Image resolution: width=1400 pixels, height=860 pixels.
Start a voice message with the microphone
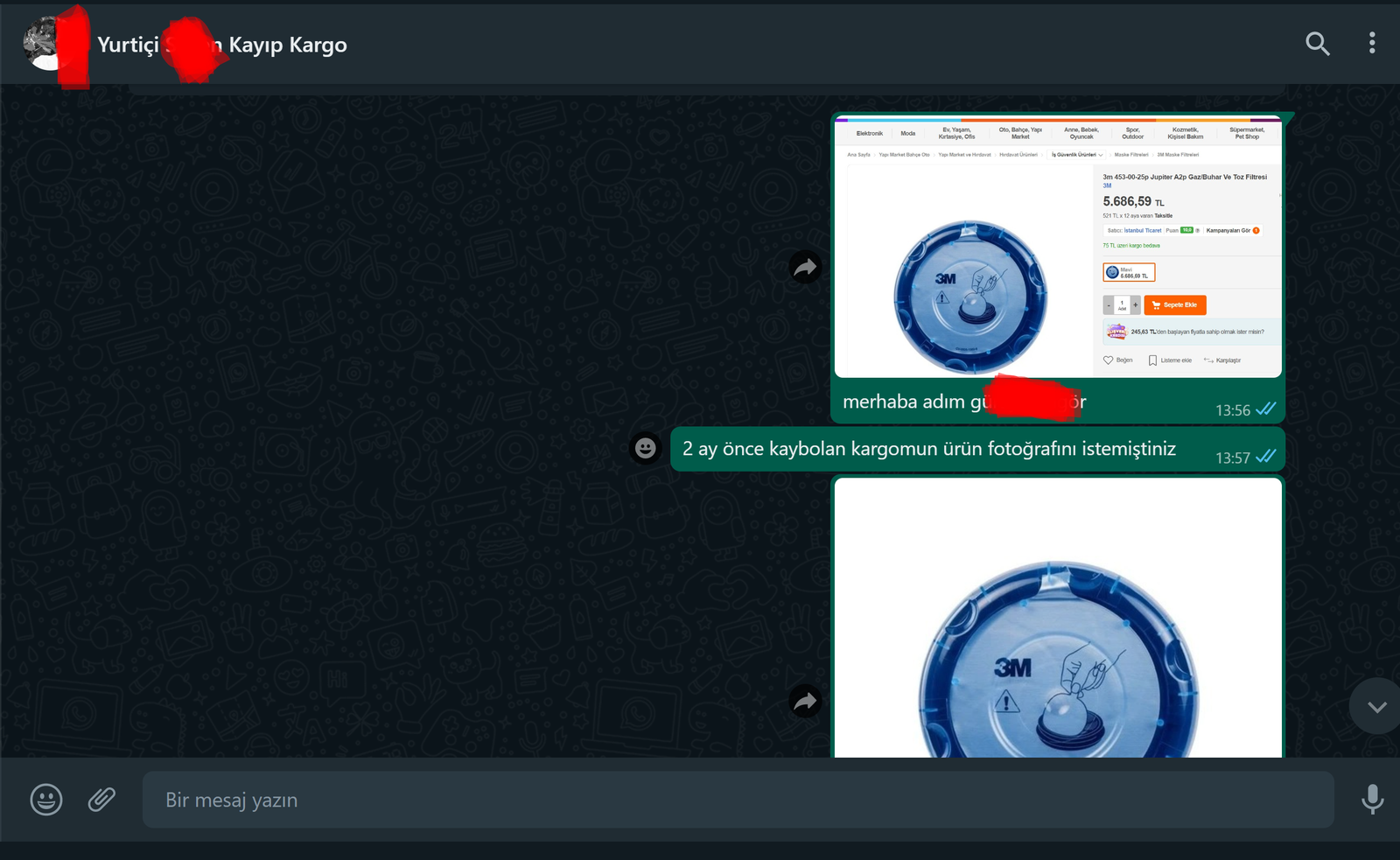tap(1373, 799)
